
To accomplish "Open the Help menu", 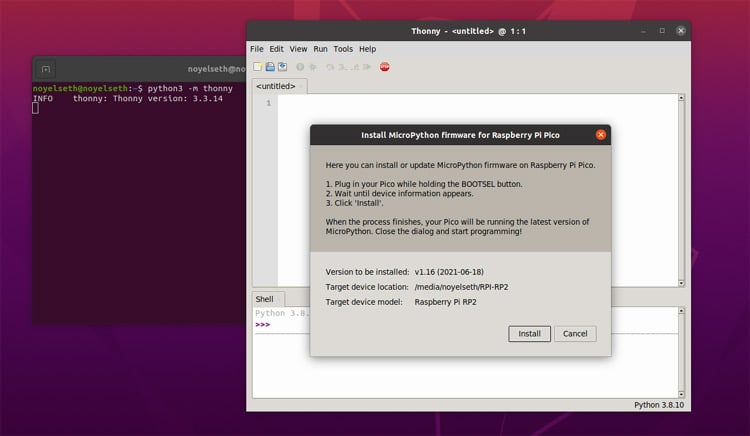I will (x=368, y=49).
